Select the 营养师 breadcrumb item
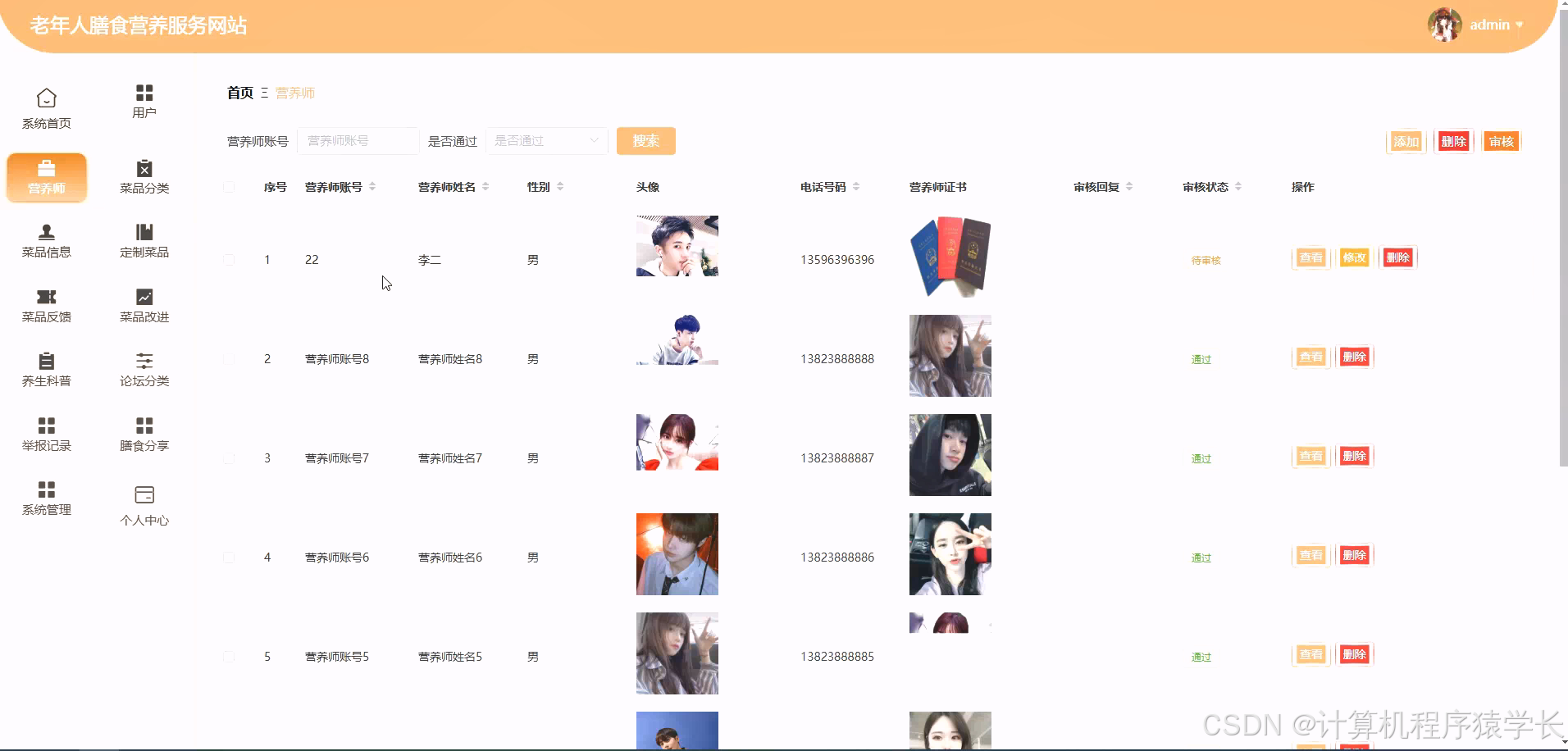Image resolution: width=1568 pixels, height=751 pixels. coord(294,93)
